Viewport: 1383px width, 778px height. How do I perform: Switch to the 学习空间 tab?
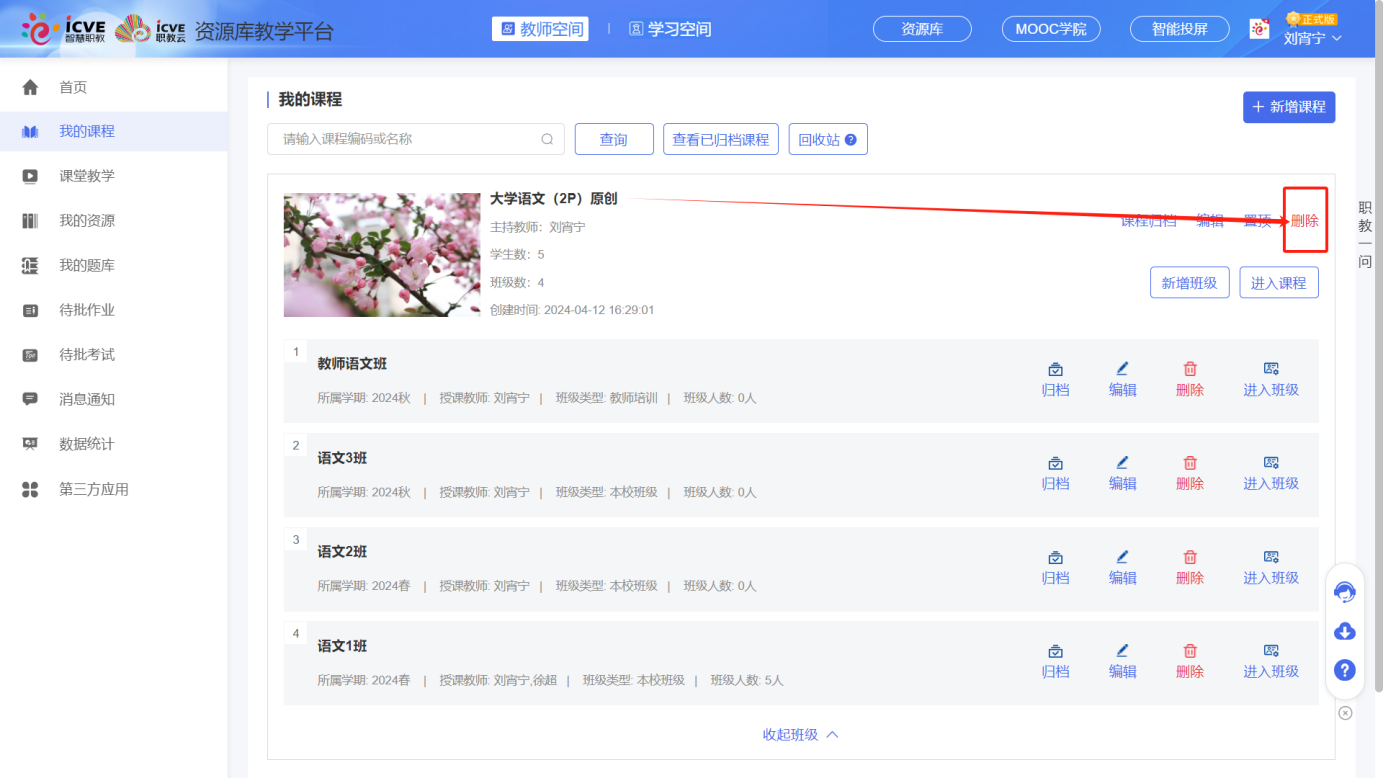coord(672,28)
